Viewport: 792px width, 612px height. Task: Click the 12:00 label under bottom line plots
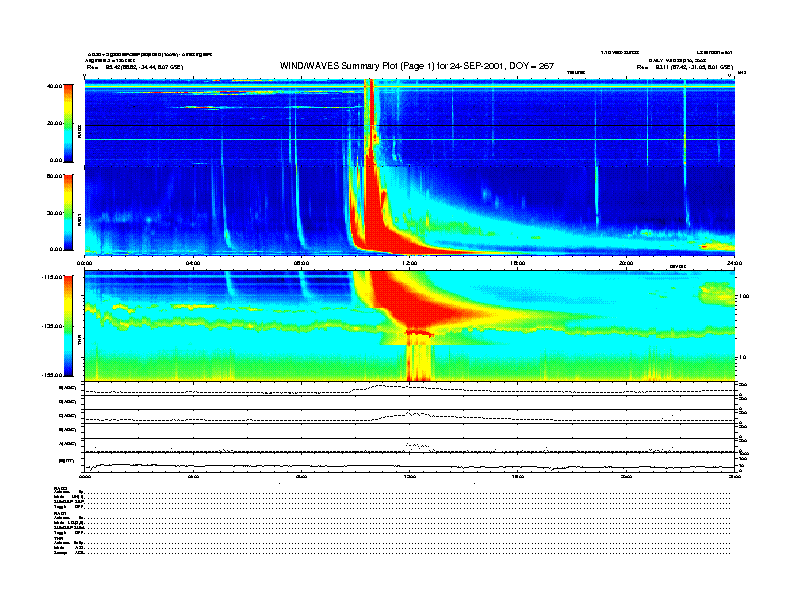(410, 476)
